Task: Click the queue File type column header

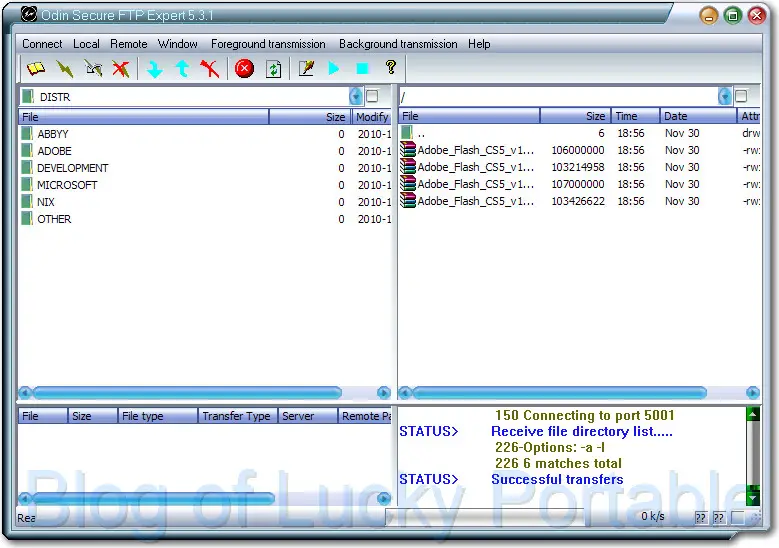Action: point(157,416)
